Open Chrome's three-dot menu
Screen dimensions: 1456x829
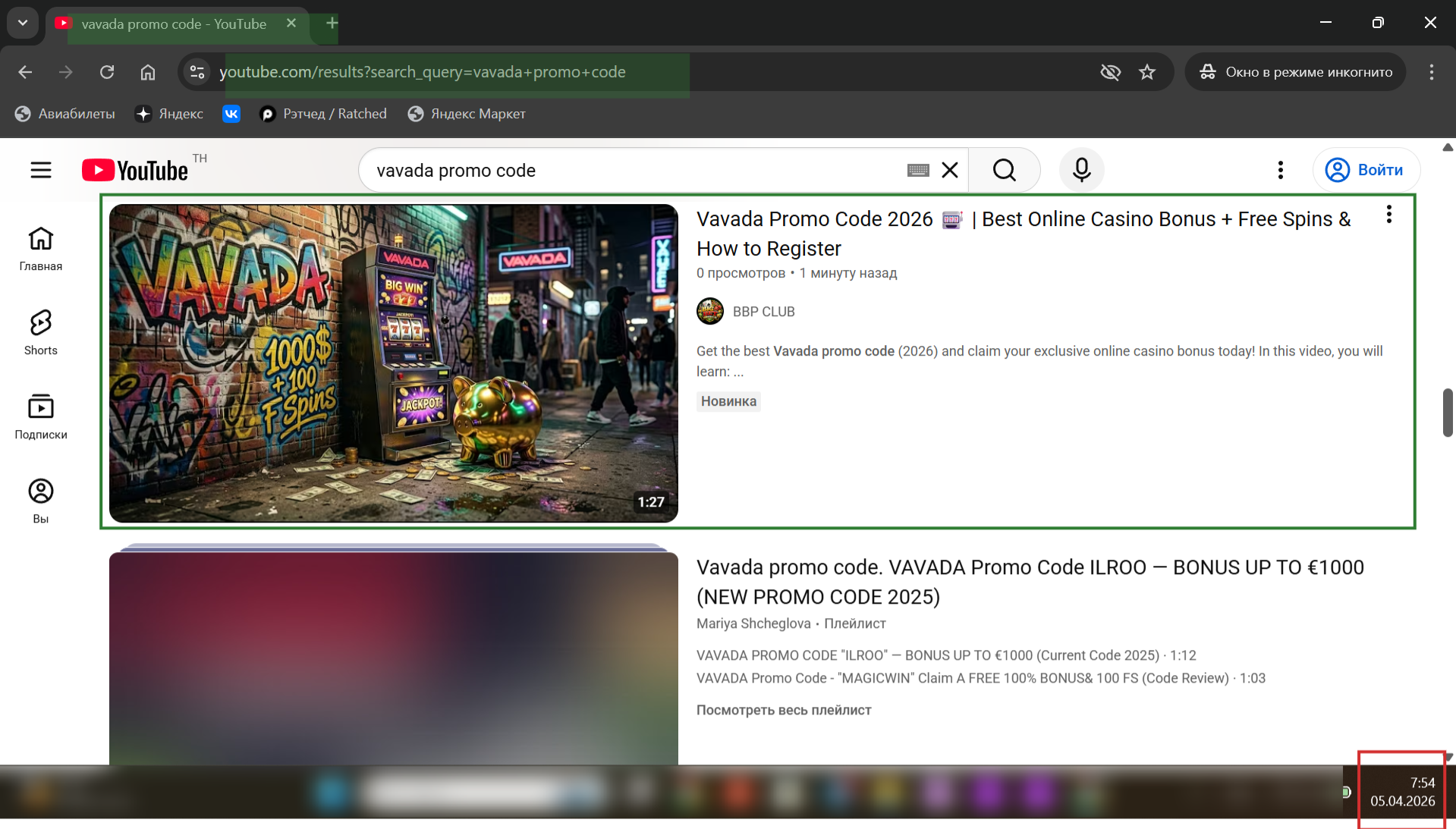point(1431,72)
